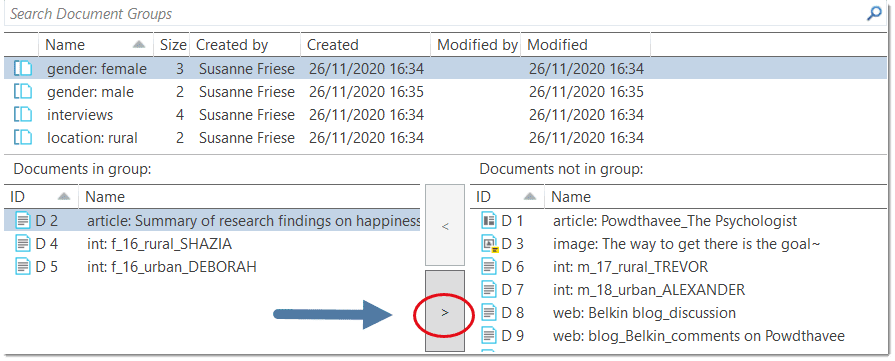
Task: Select int: f_16_rural_SHAZIA
Action: click(x=159, y=244)
